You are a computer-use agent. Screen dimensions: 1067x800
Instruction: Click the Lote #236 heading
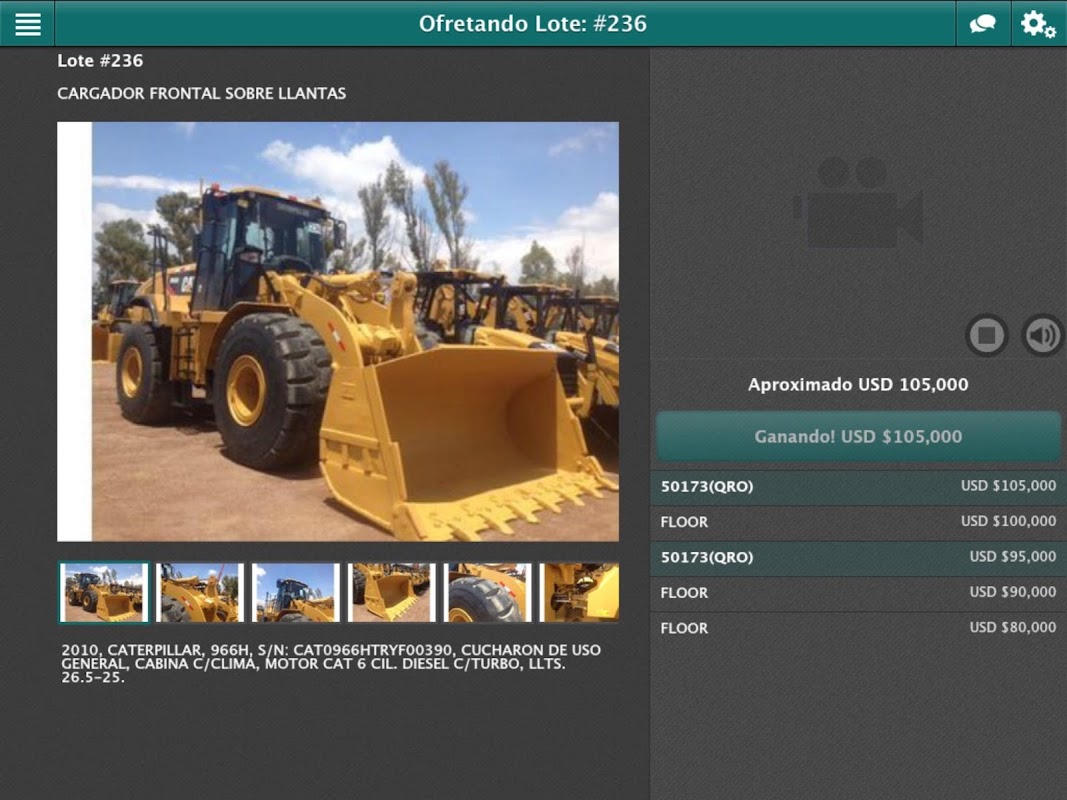(100, 61)
